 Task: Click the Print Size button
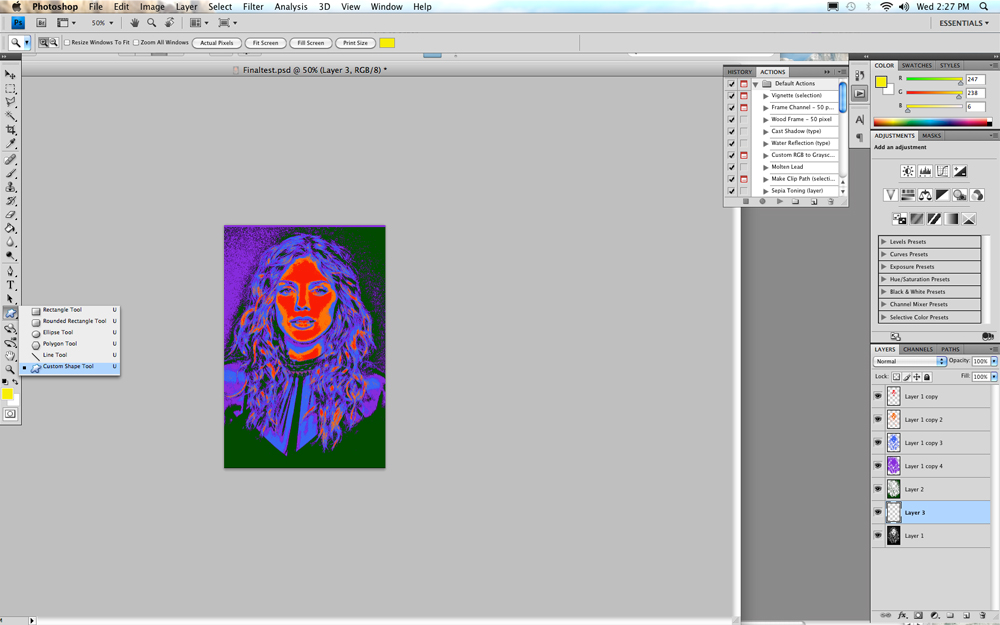355,43
